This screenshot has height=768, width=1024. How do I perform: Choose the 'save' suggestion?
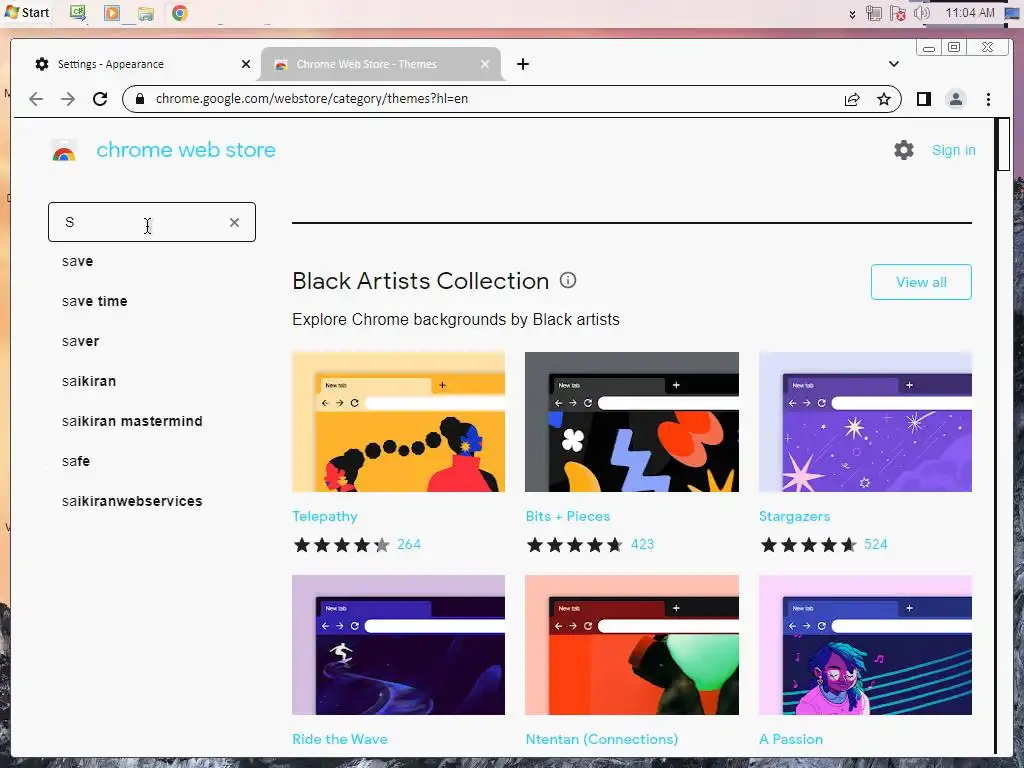click(x=78, y=261)
